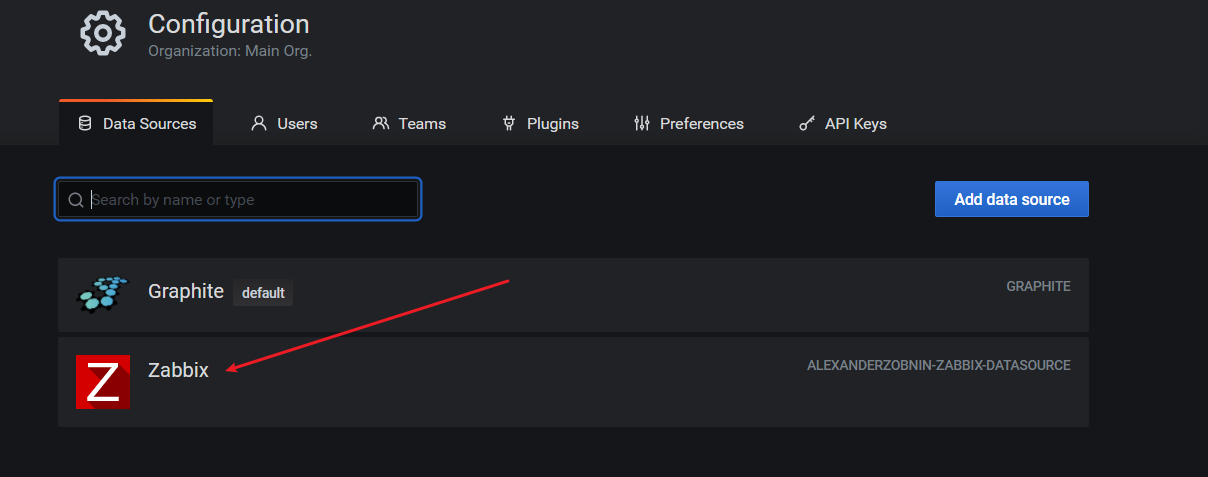The image size is (1208, 477).
Task: Click the database icon on Data Sources tab
Action: click(x=84, y=124)
